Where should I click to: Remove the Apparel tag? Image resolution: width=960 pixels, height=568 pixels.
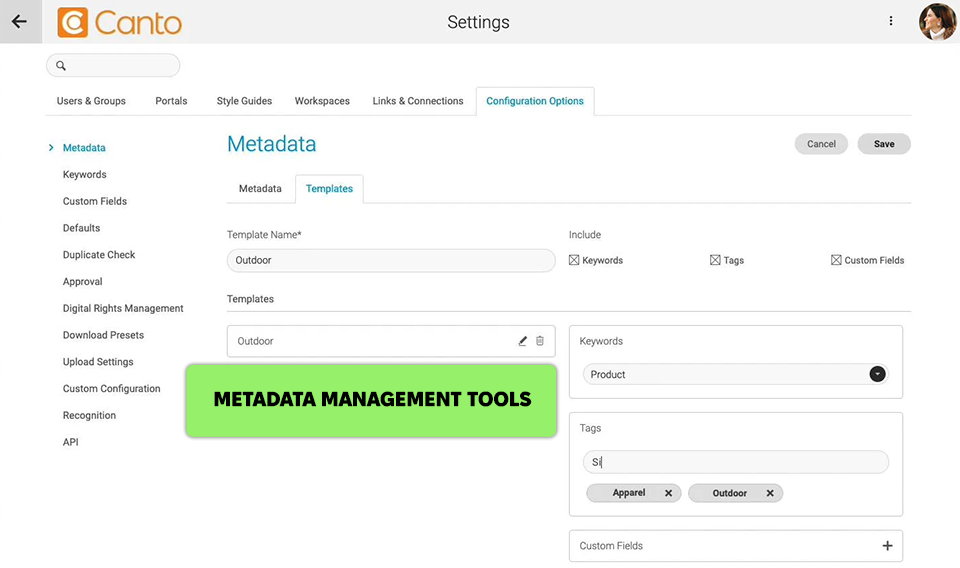point(669,493)
